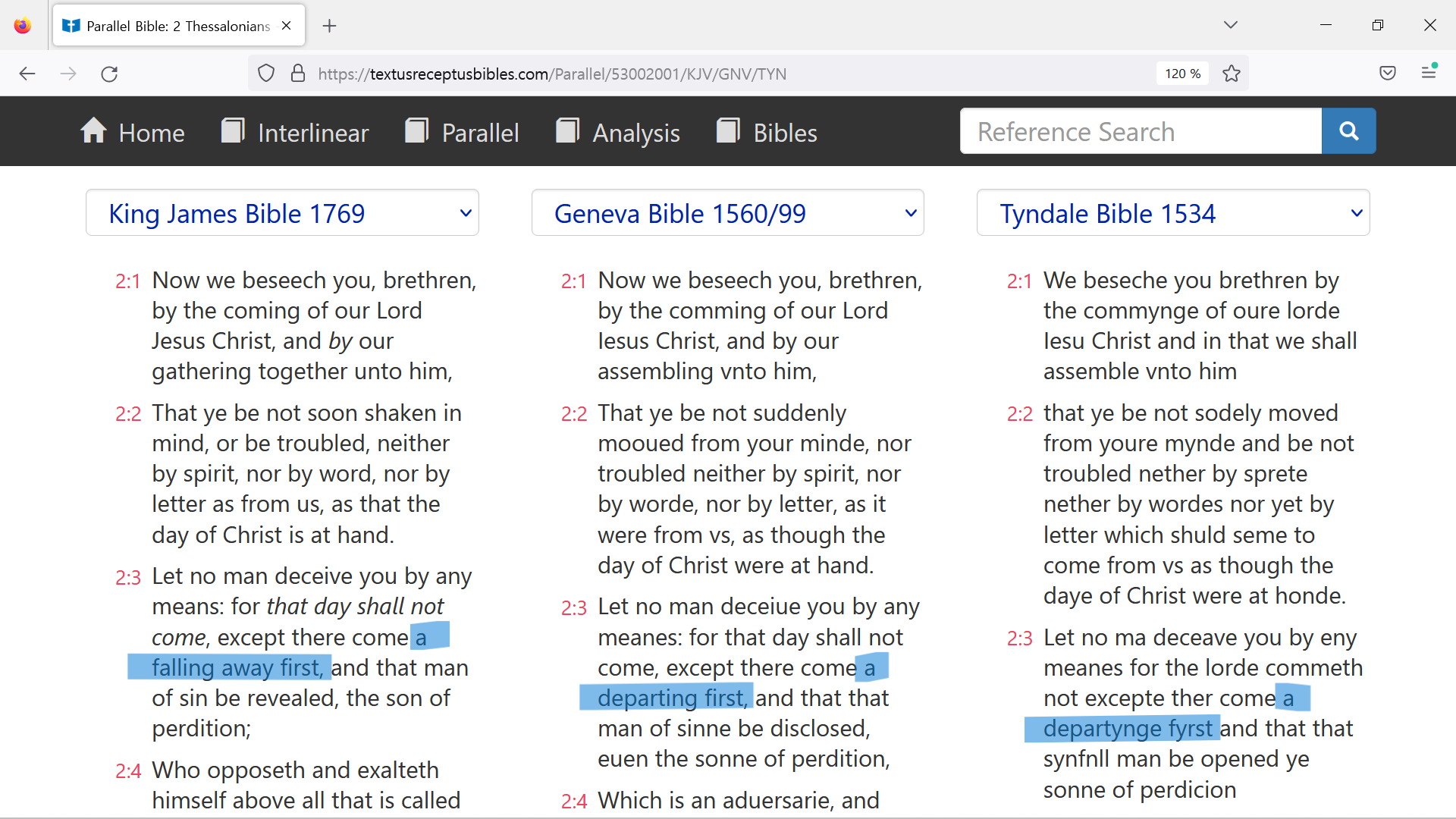Image resolution: width=1456 pixels, height=819 pixels.
Task: Click highlighted phrase "departynge fyrst" in Tyndale
Action: pos(1128,728)
